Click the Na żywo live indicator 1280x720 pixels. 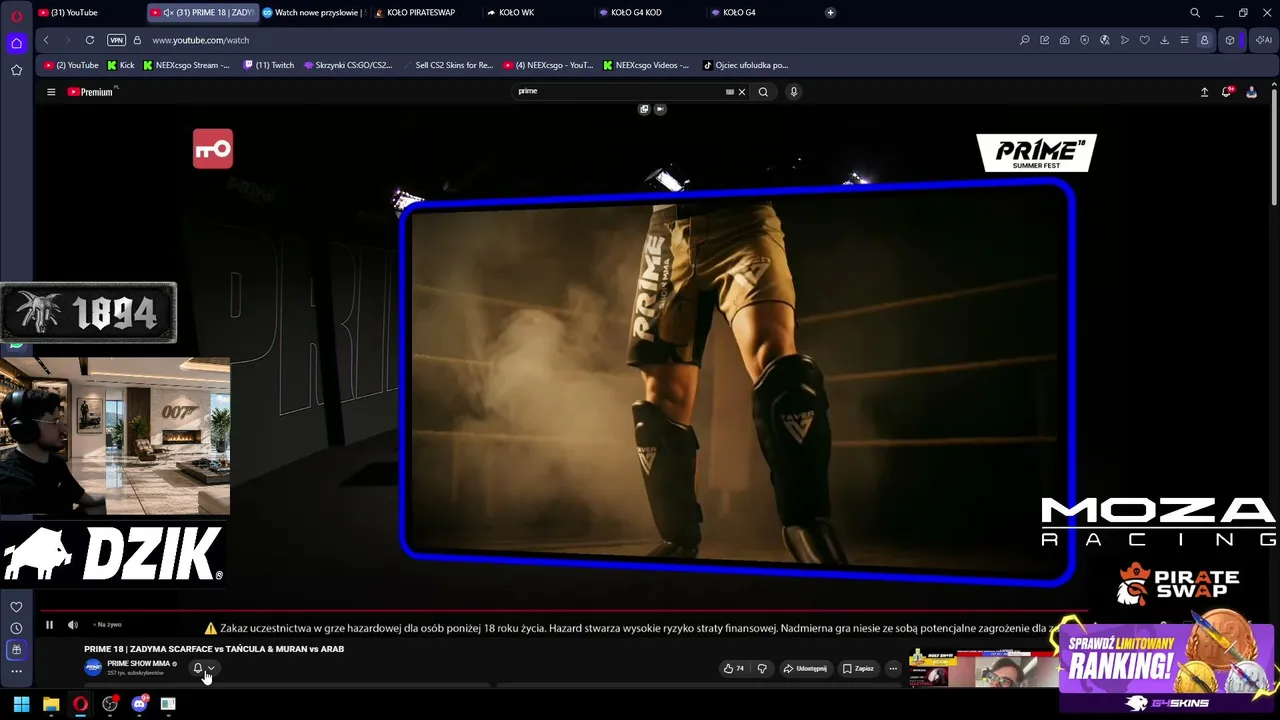pyautogui.click(x=109, y=625)
